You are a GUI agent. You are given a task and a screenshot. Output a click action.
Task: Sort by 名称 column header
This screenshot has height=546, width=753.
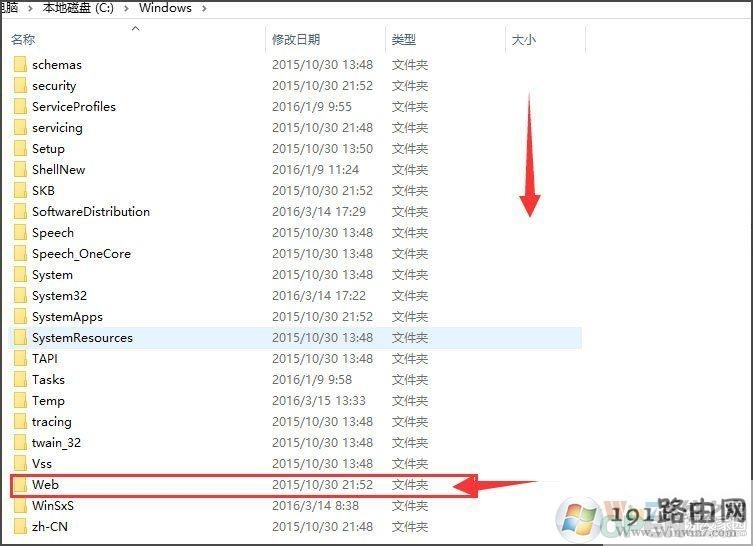point(23,39)
